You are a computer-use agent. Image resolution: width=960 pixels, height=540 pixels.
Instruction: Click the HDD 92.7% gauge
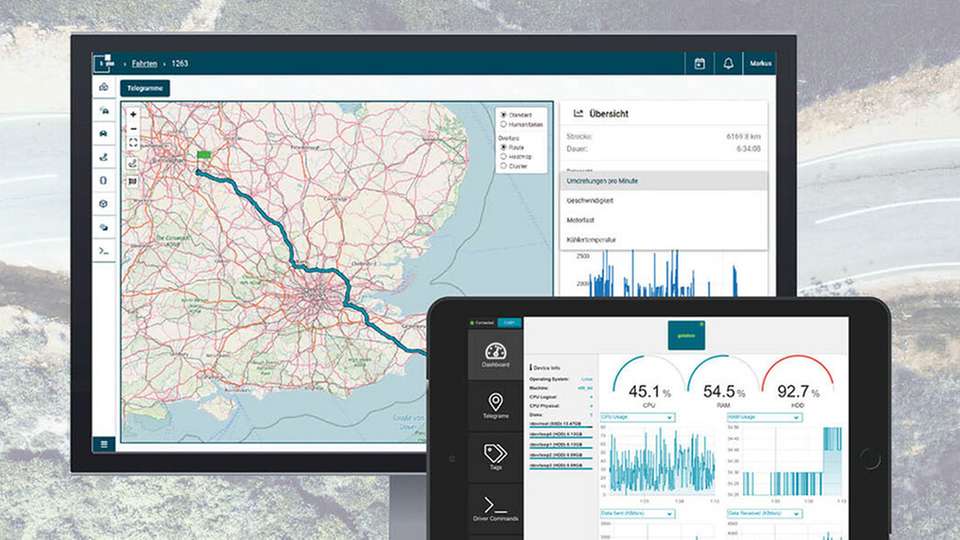click(798, 383)
